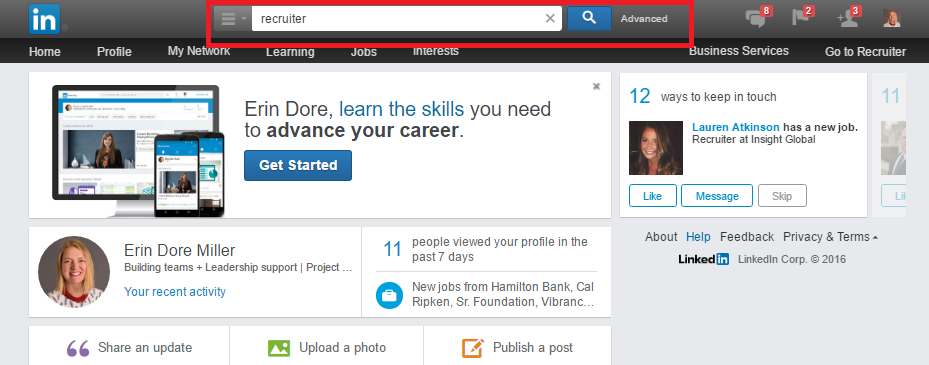View the 11 people who viewed your profile
The image size is (929, 365).
[486, 249]
